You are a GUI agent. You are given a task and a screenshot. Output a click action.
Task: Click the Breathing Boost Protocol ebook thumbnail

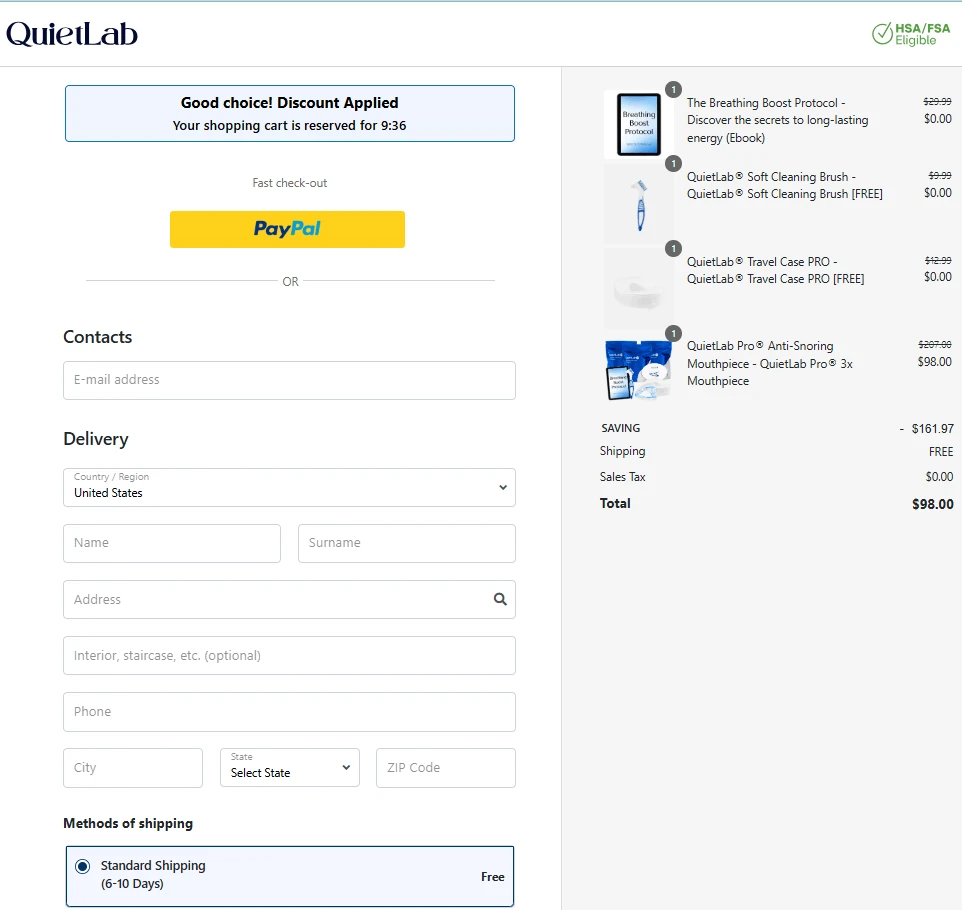(639, 125)
